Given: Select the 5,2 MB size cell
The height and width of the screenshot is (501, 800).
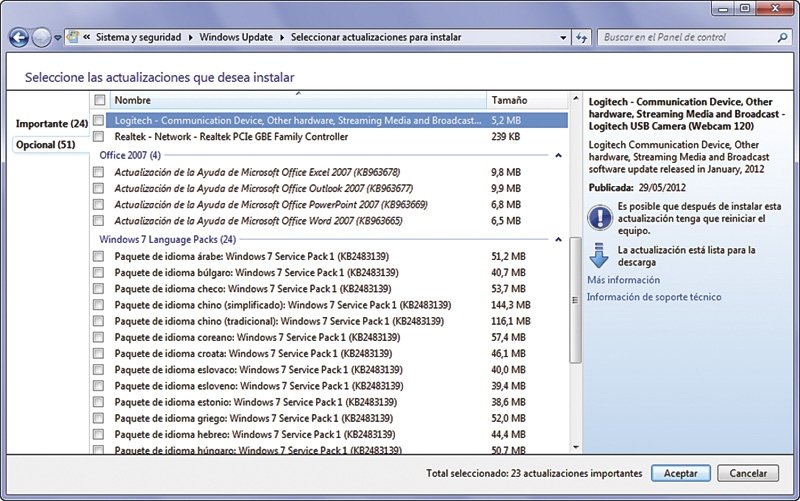Looking at the screenshot, I should [x=506, y=120].
